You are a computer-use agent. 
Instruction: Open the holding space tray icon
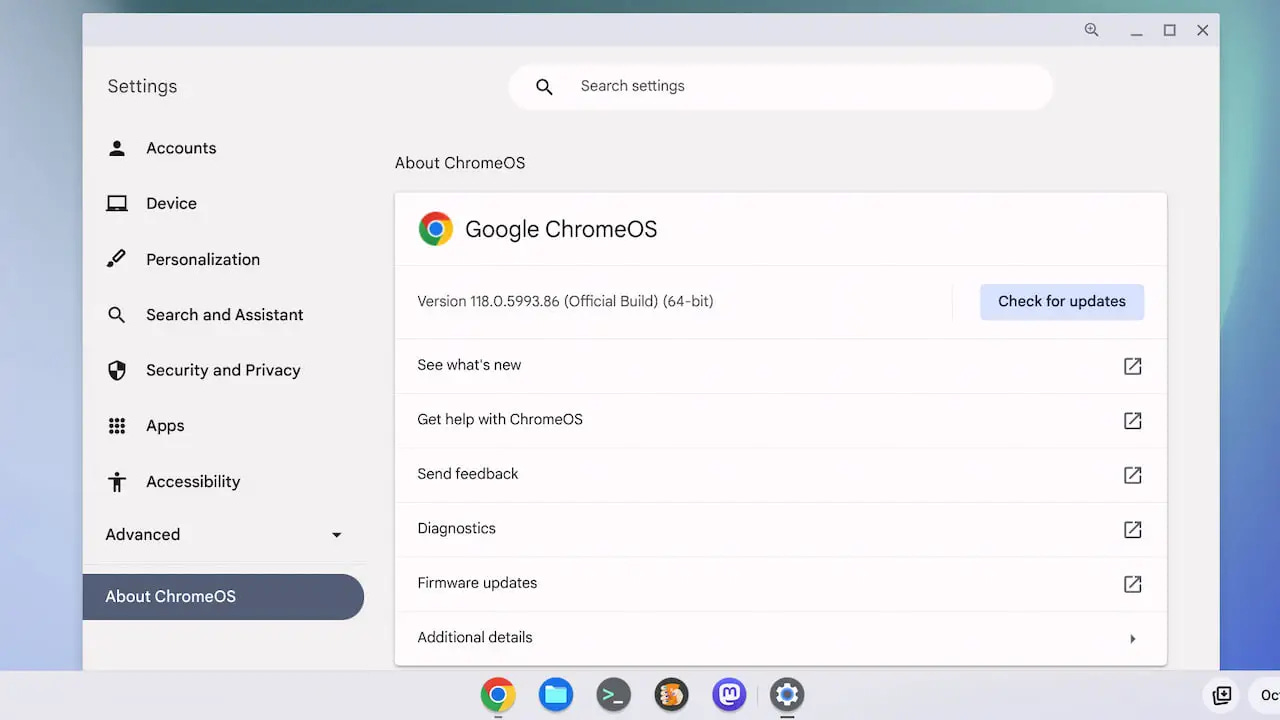[1221, 695]
